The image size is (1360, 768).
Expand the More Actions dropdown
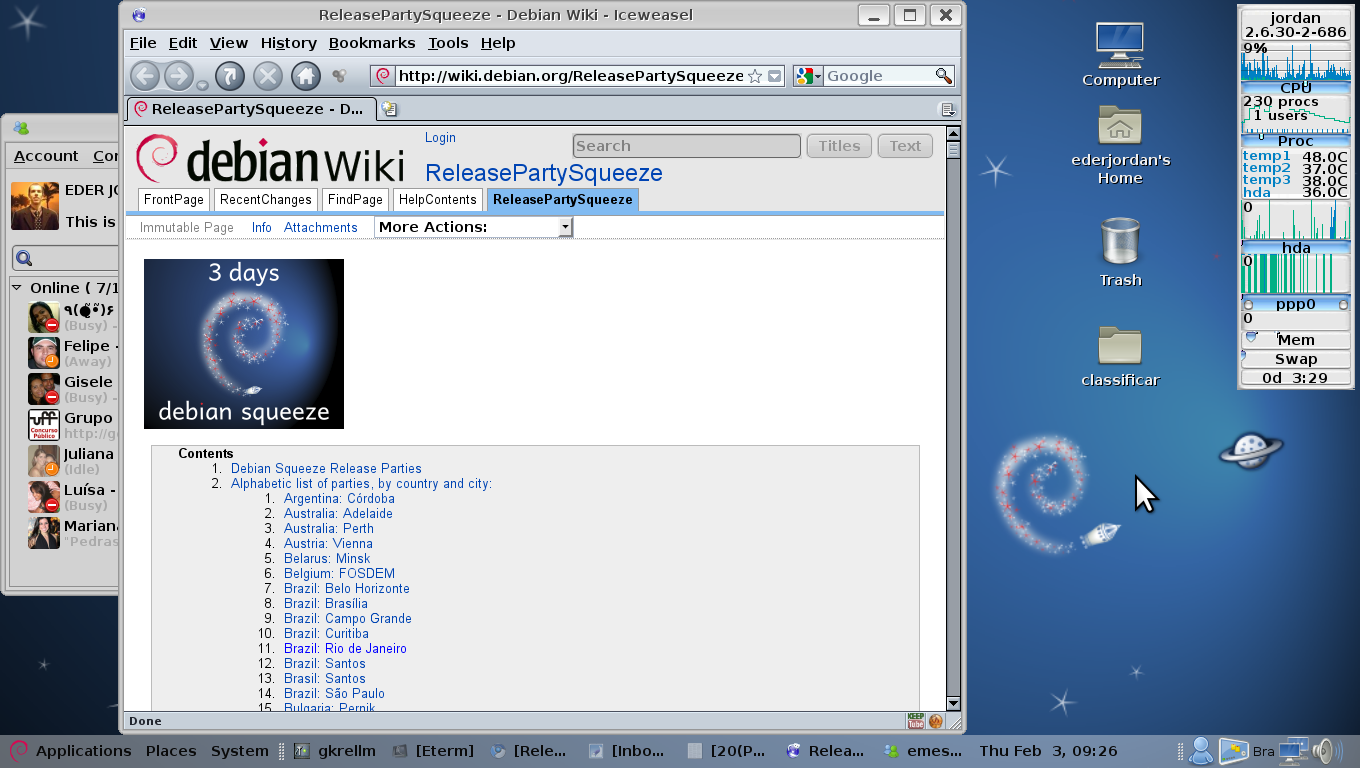(x=473, y=227)
